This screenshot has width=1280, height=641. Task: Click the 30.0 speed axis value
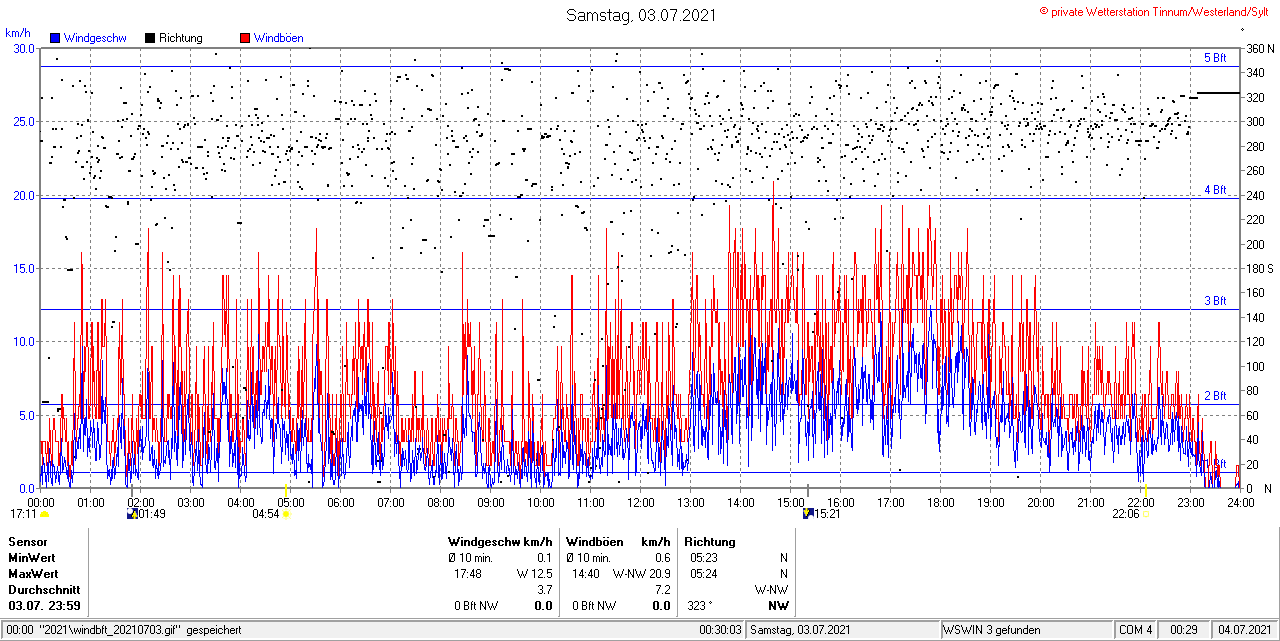pyautogui.click(x=22, y=48)
